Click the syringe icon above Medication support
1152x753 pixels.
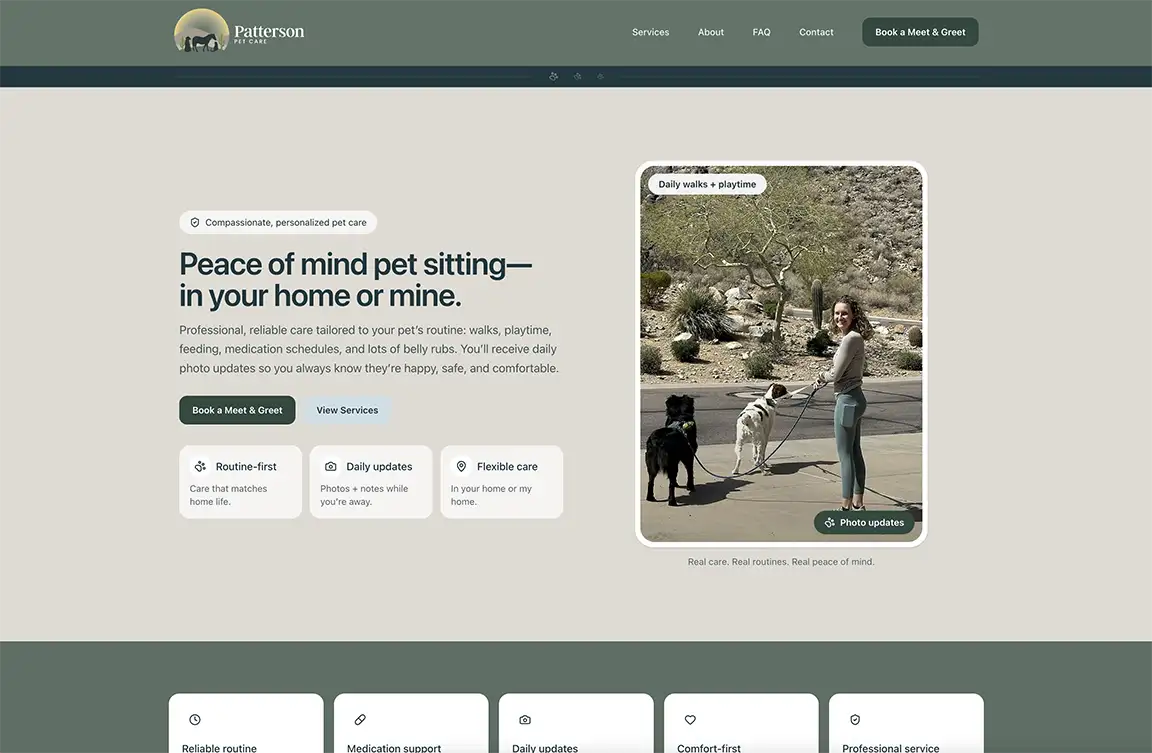[359, 718]
